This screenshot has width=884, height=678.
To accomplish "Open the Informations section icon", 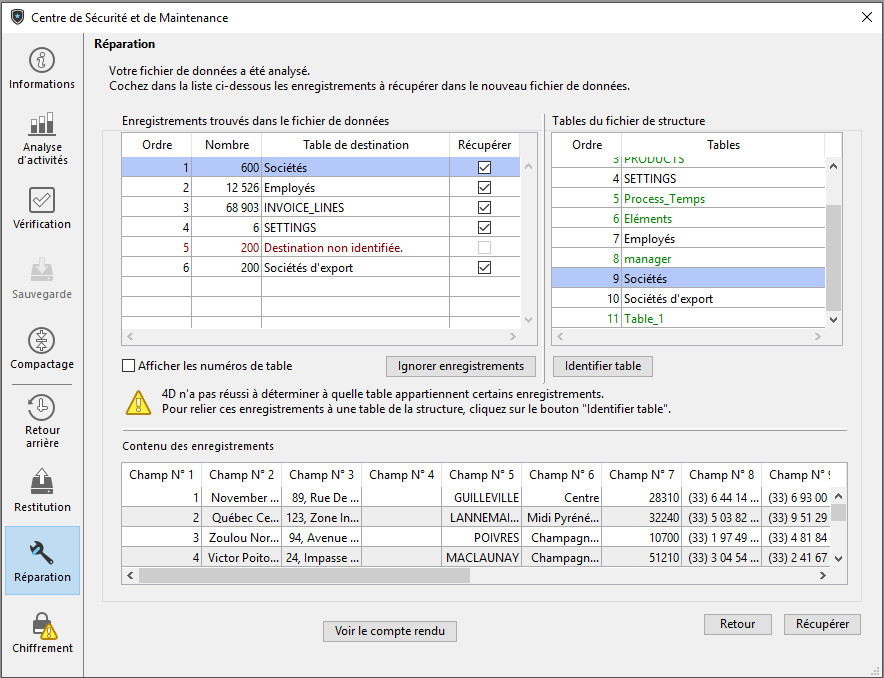I will (x=42, y=62).
